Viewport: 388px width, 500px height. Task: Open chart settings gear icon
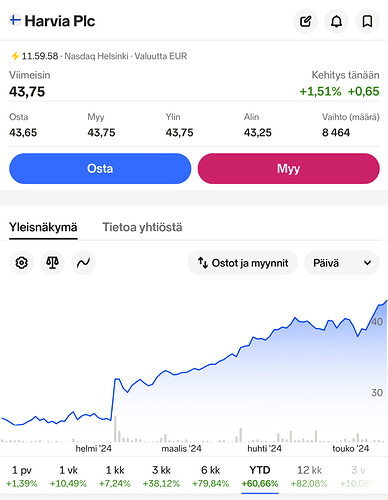coord(21,263)
